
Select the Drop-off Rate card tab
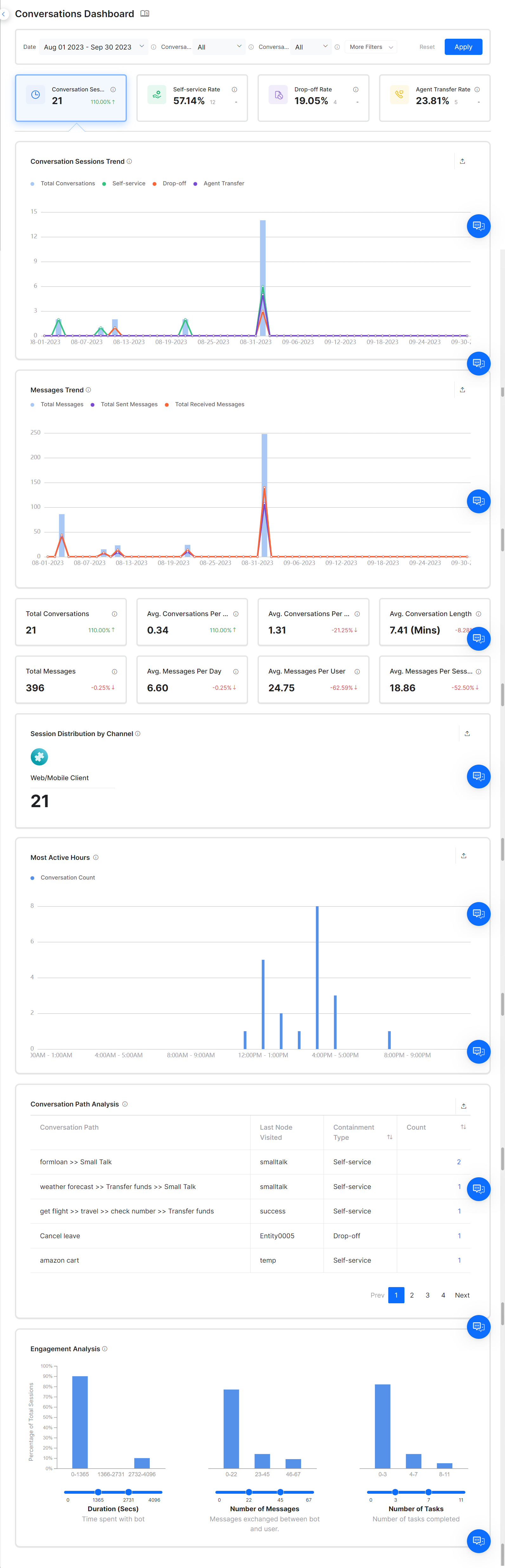click(313, 98)
